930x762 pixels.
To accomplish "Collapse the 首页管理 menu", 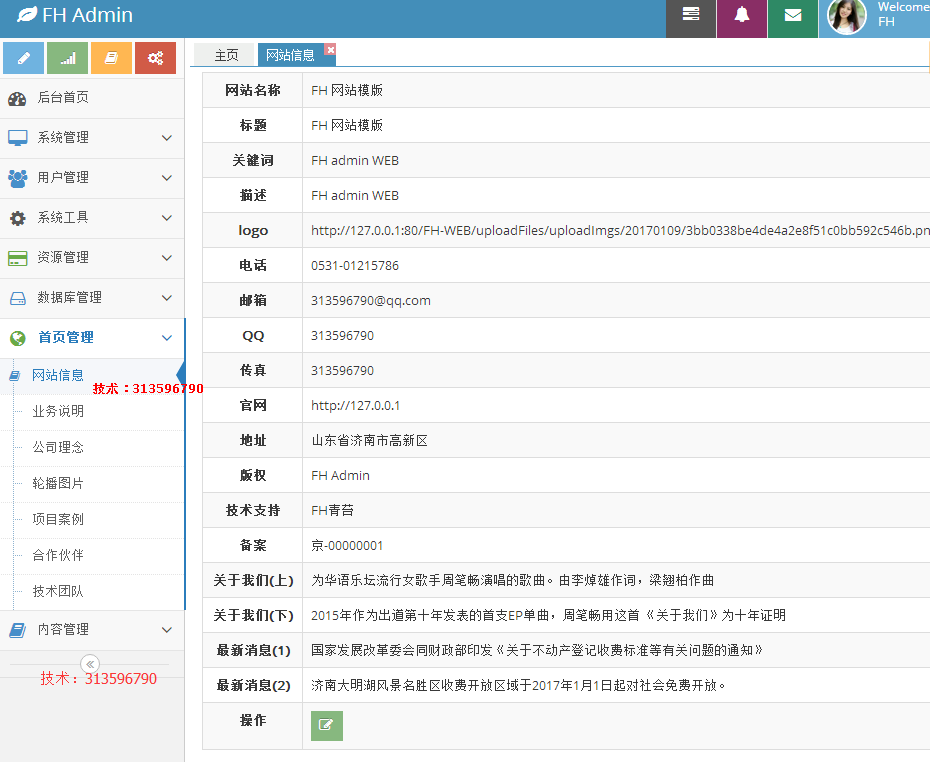I will 92,337.
